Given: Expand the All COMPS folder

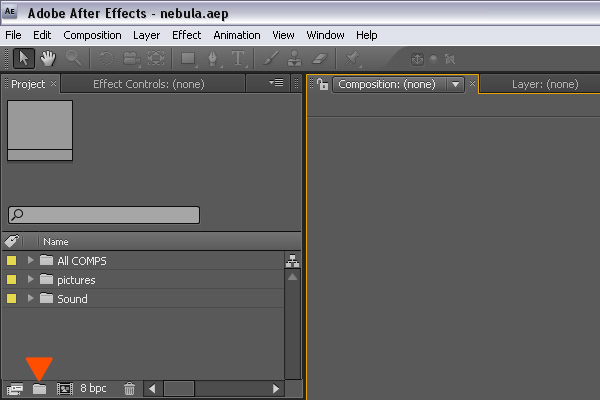Looking at the screenshot, I should point(31,260).
